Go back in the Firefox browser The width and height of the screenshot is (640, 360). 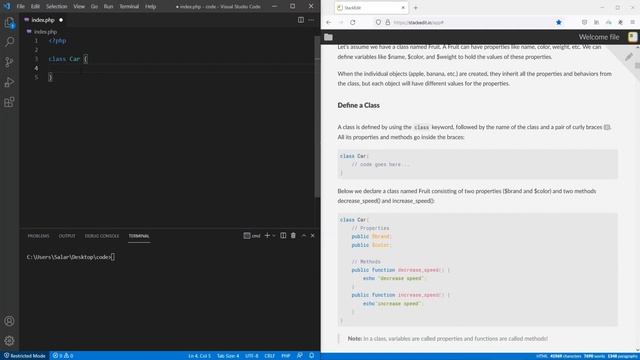coord(329,22)
